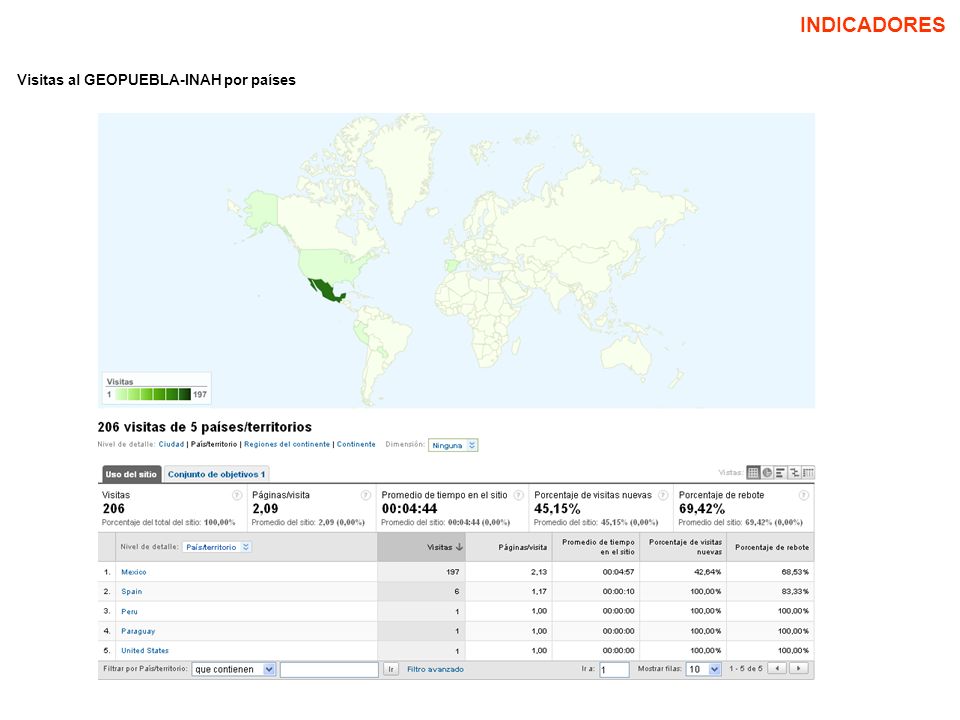Open help icon next to Páginas/visita metric
This screenshot has height=720, width=960.
click(x=366, y=495)
